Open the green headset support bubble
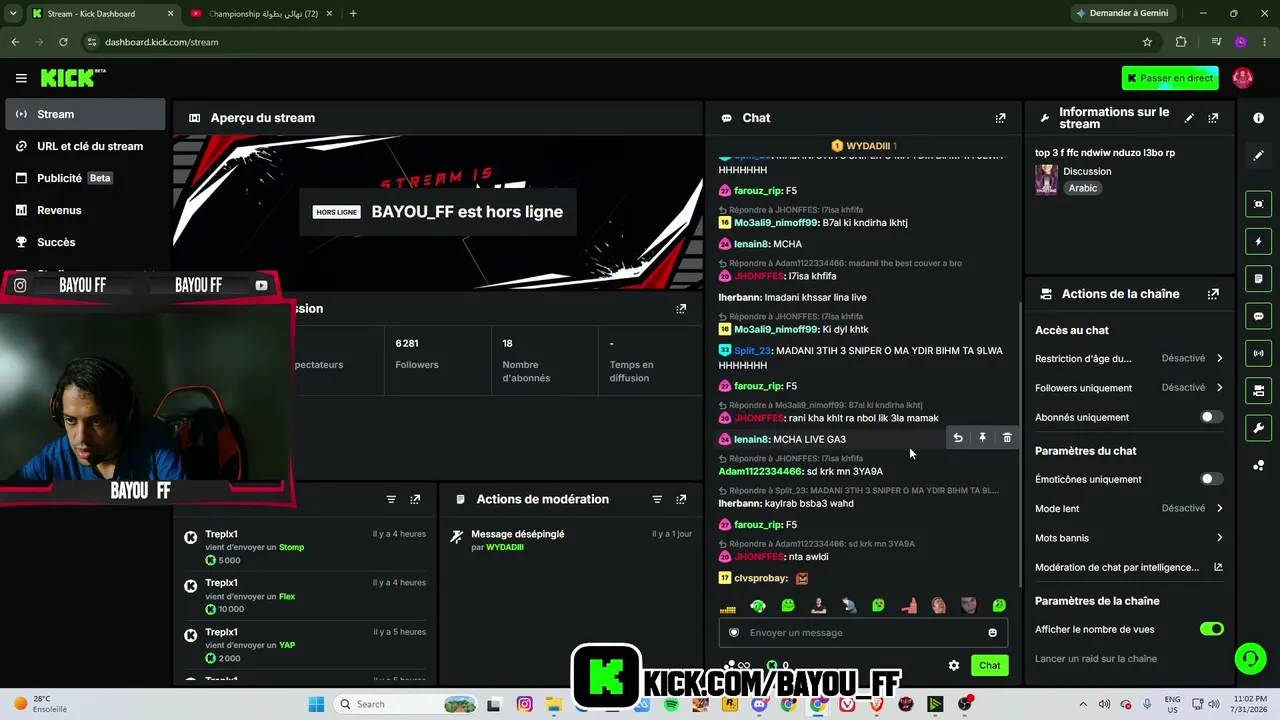 click(x=1250, y=657)
